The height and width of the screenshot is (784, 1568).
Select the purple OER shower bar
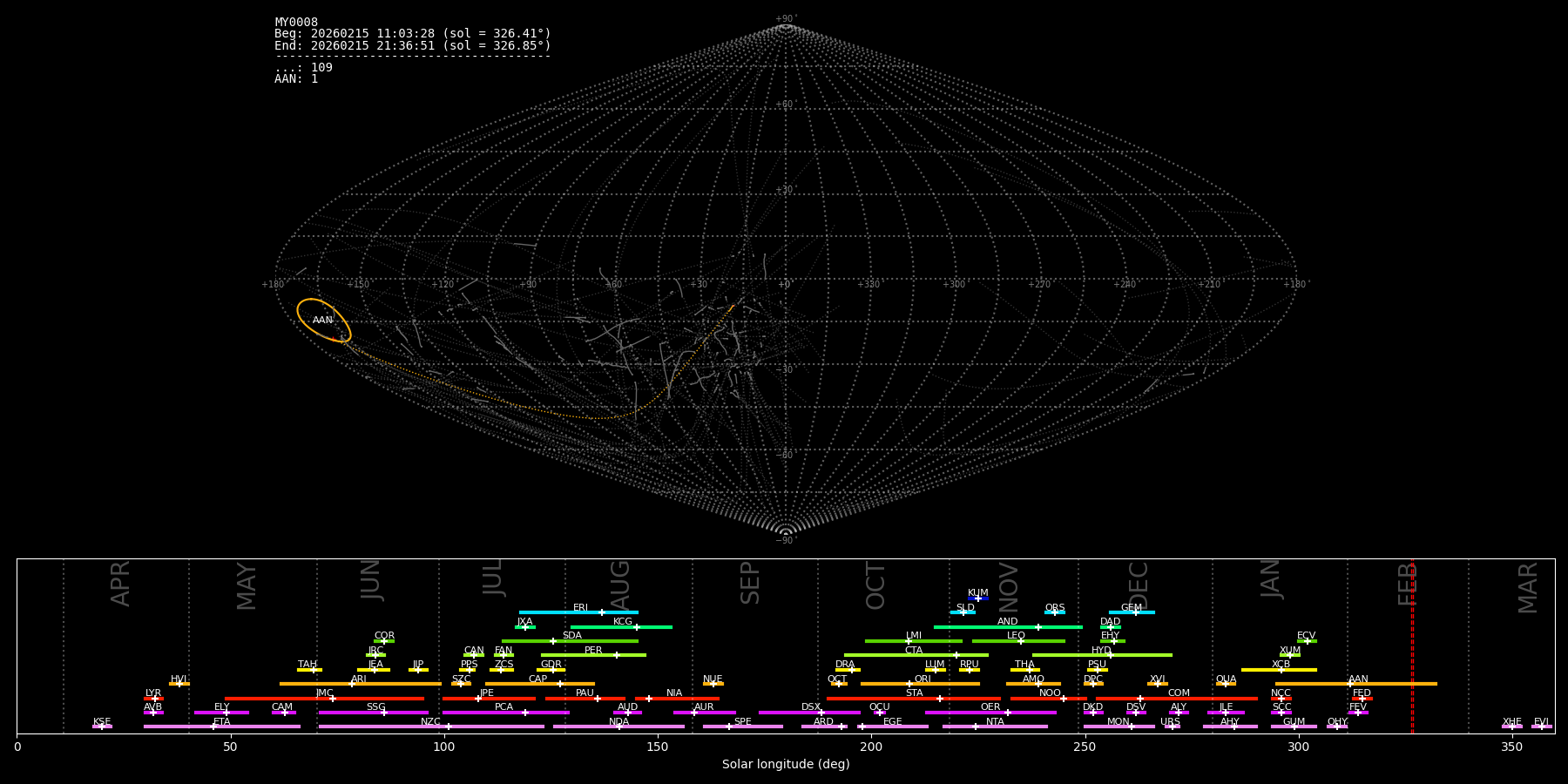[990, 713]
